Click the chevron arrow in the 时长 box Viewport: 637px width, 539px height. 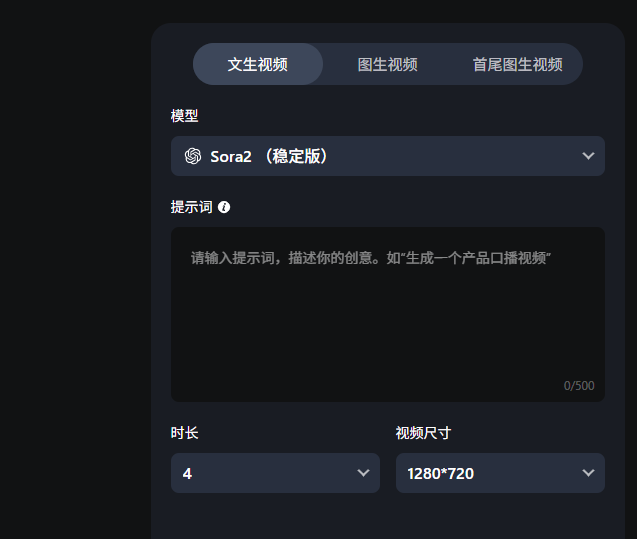(363, 473)
